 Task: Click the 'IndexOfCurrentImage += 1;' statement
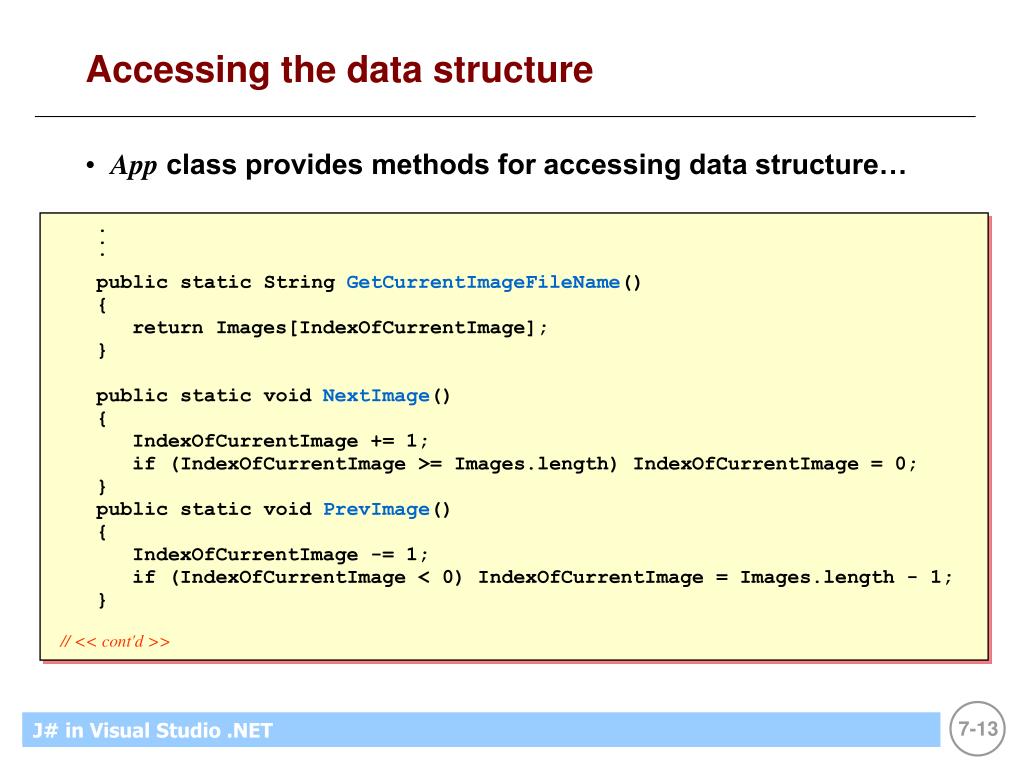click(280, 441)
